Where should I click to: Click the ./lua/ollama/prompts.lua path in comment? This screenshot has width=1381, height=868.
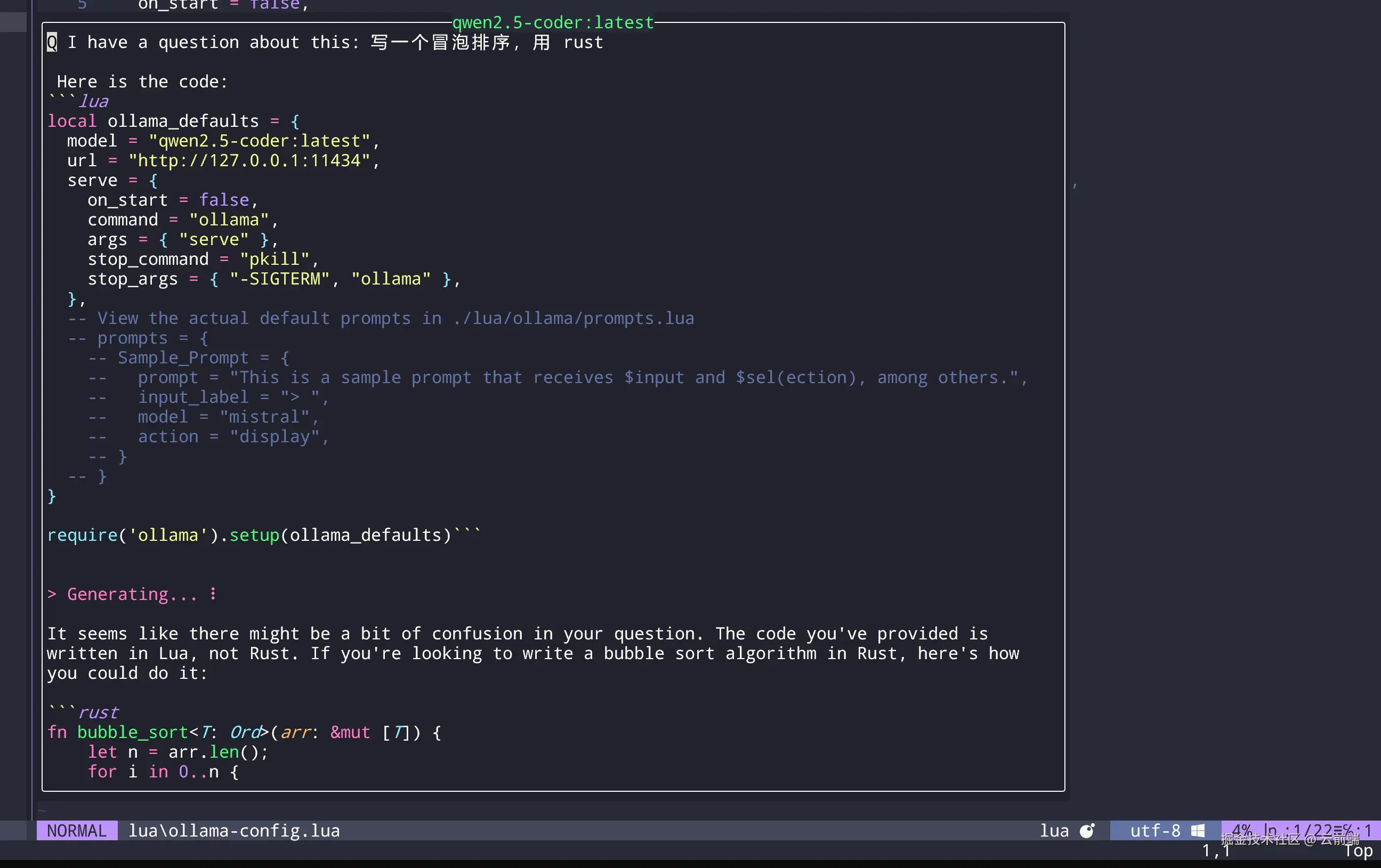573,318
